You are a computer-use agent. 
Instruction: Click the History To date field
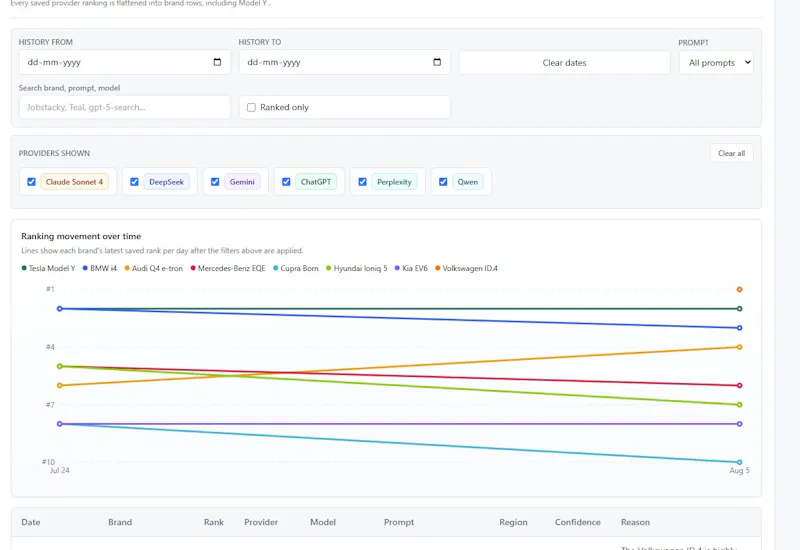(344, 62)
